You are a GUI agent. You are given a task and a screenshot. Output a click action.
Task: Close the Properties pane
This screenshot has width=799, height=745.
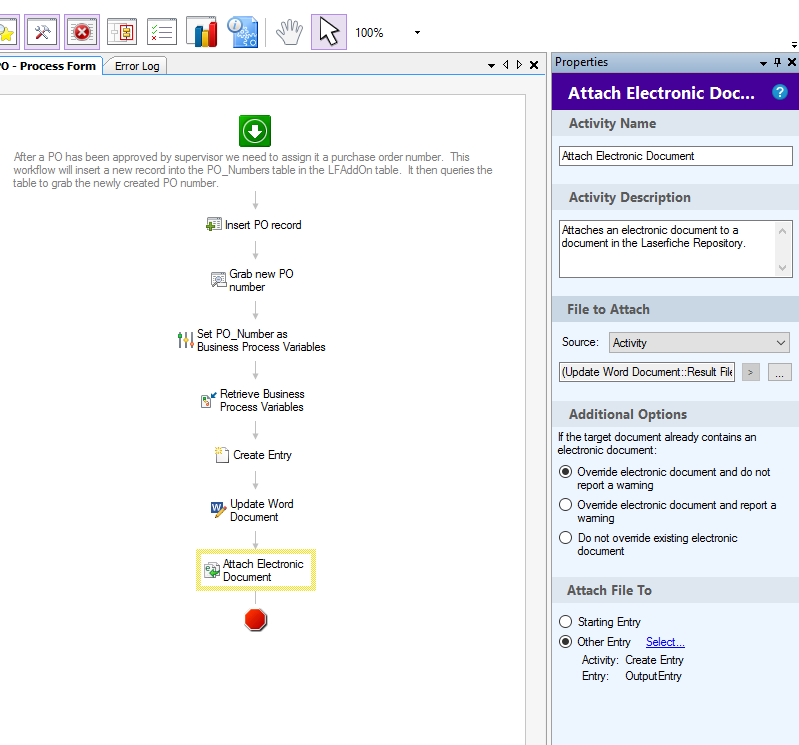[x=792, y=62]
